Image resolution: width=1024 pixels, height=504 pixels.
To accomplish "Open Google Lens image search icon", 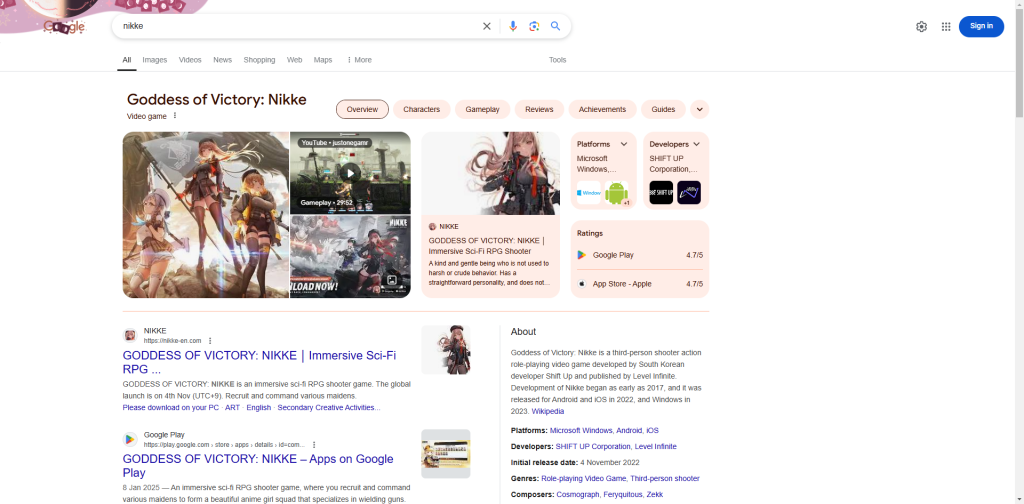I will point(534,26).
